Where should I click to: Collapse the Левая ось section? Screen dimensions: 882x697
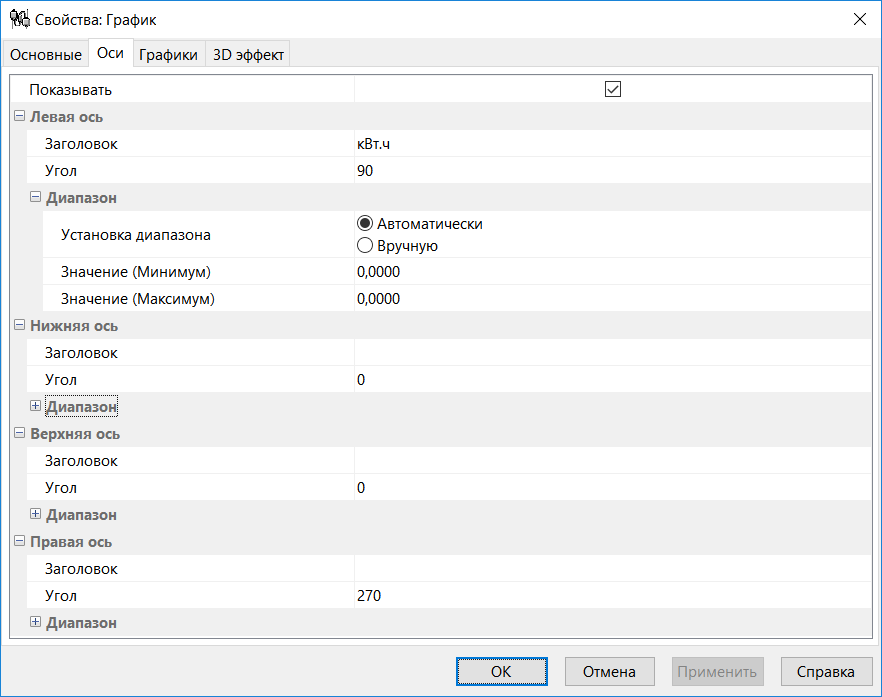pyautogui.click(x=18, y=117)
